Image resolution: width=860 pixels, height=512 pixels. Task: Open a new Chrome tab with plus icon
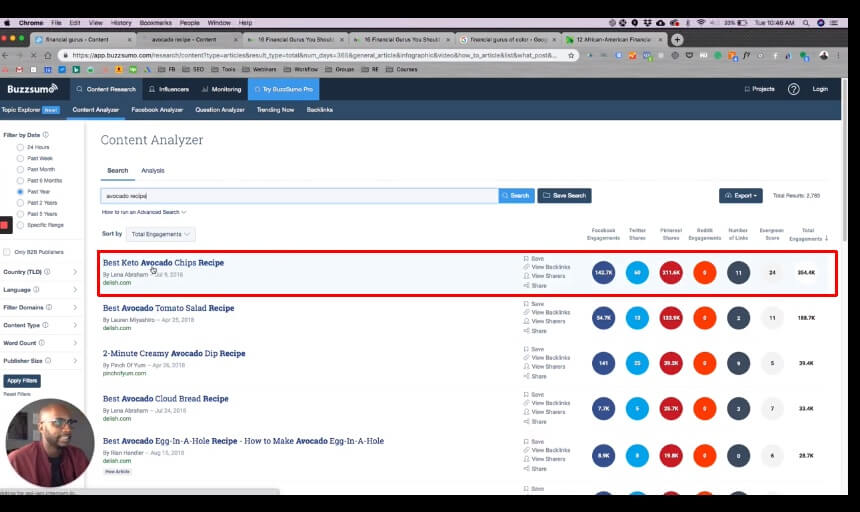click(x=677, y=39)
